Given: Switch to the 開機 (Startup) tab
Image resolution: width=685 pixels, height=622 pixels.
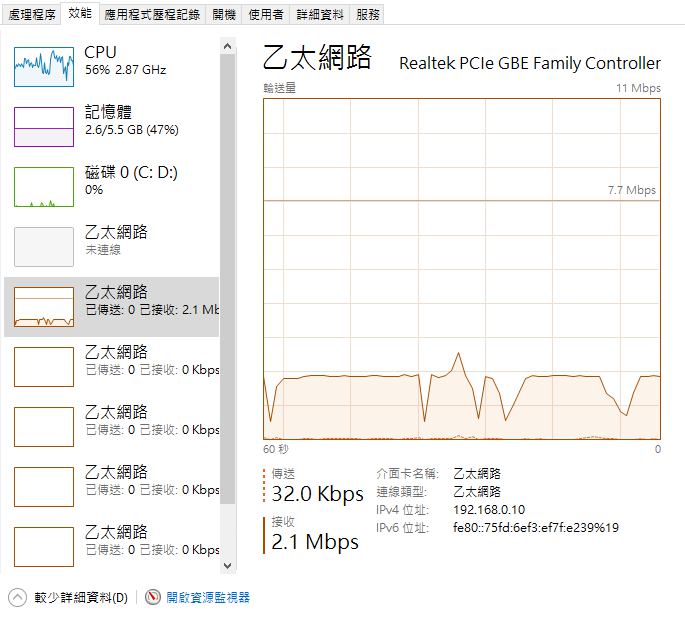Looking at the screenshot, I should point(225,15).
